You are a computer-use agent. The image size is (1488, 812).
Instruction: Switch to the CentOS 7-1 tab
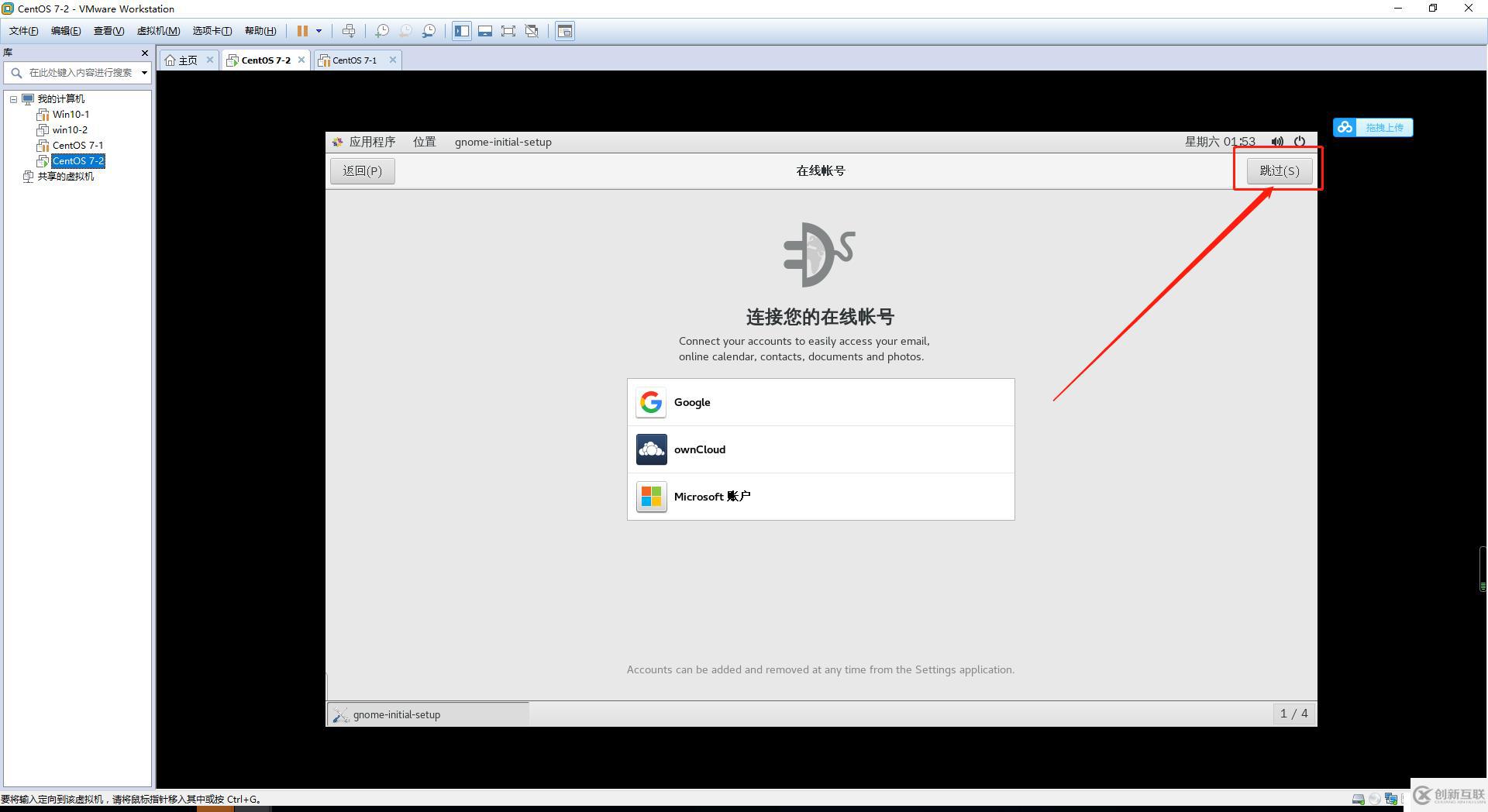click(x=354, y=60)
